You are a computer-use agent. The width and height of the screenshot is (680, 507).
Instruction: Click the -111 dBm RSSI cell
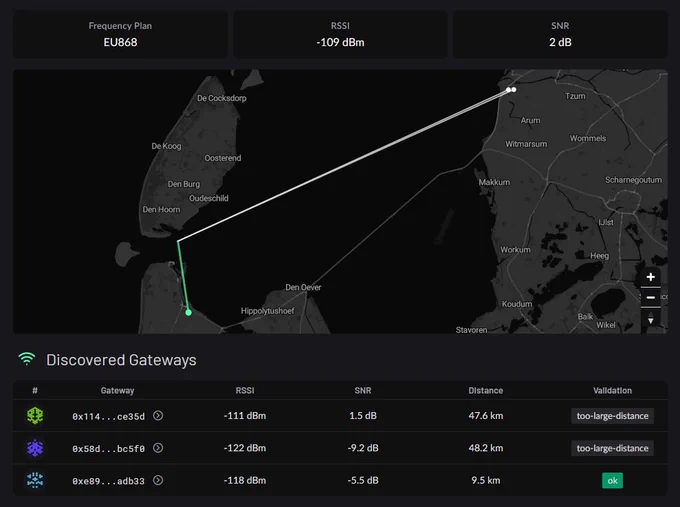click(x=245, y=415)
